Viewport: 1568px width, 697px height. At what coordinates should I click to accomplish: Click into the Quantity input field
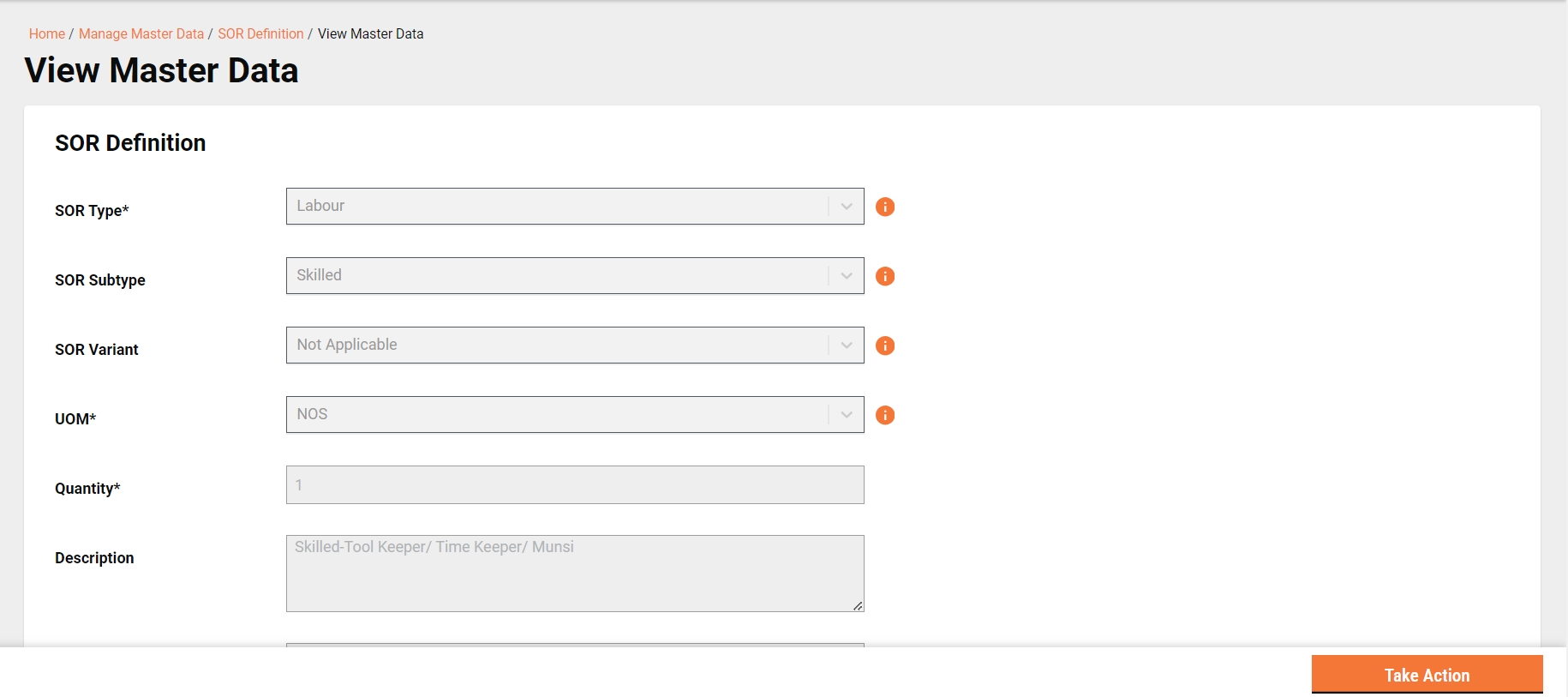tap(574, 485)
